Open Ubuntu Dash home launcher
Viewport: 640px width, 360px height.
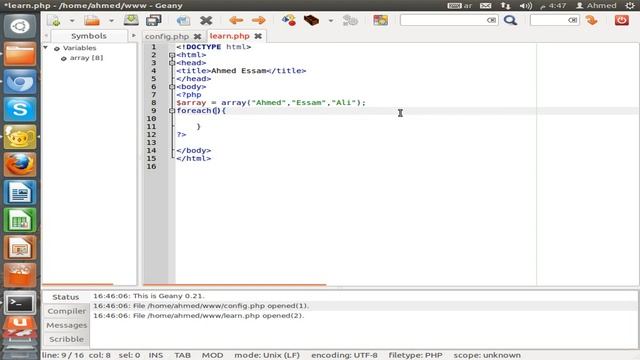tap(20, 27)
